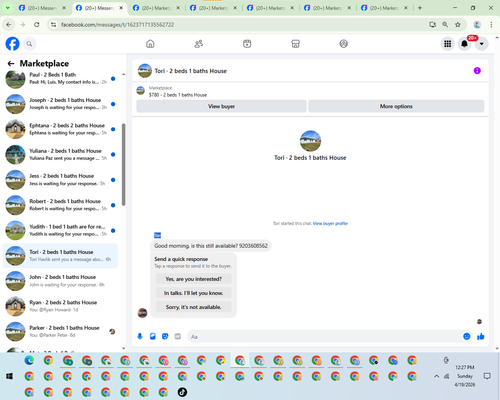Open the Chrome three-dot menu

491,24
